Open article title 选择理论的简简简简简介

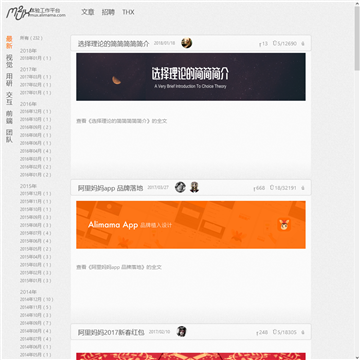coord(113,44)
